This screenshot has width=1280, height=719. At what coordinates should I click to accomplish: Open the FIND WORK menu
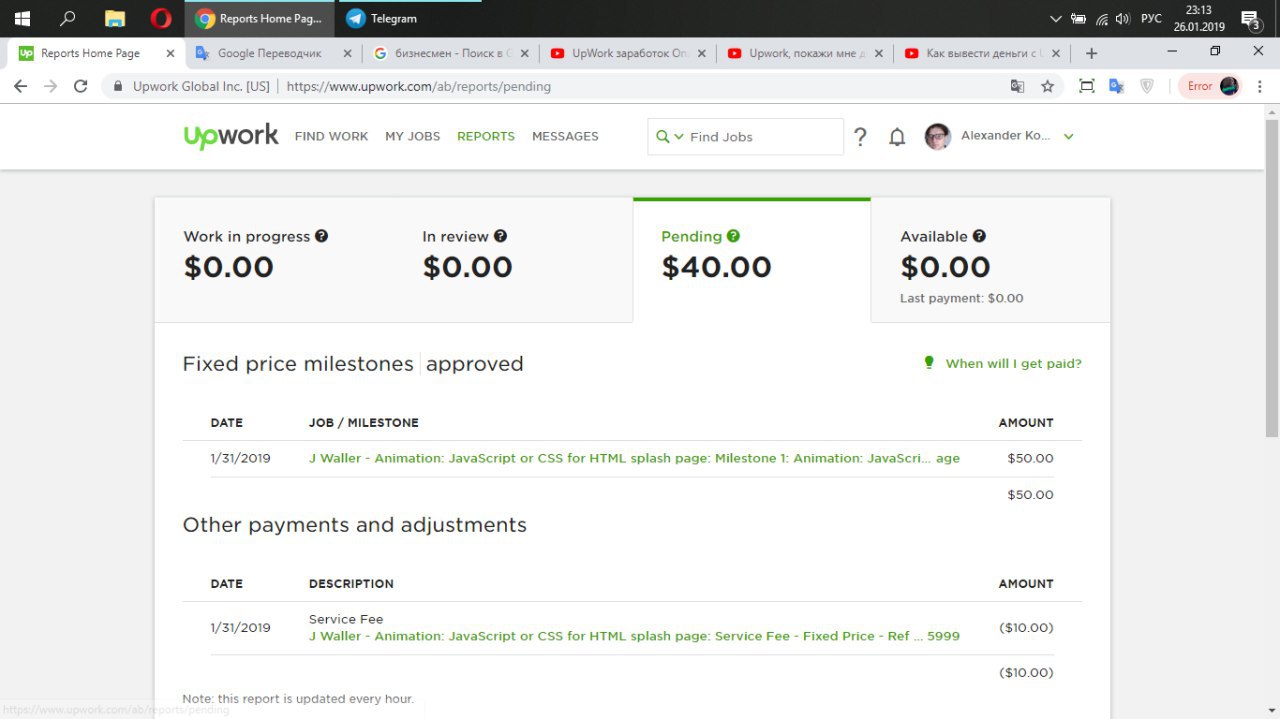[x=331, y=136]
